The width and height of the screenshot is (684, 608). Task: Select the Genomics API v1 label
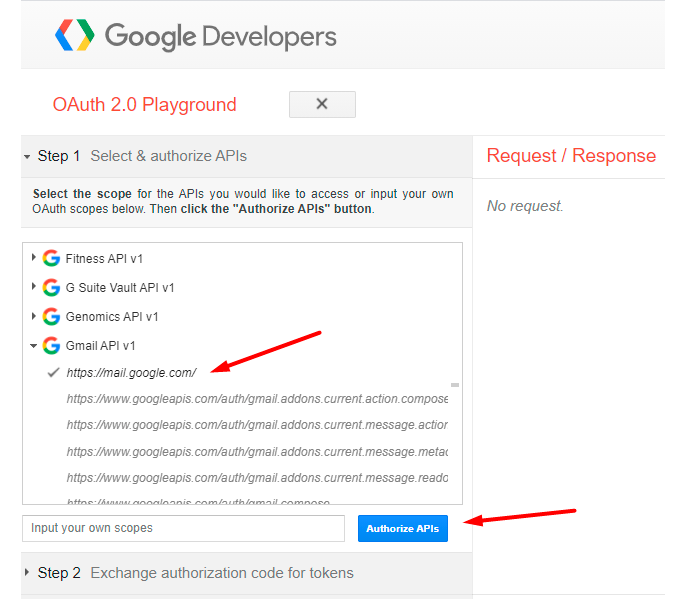(112, 317)
